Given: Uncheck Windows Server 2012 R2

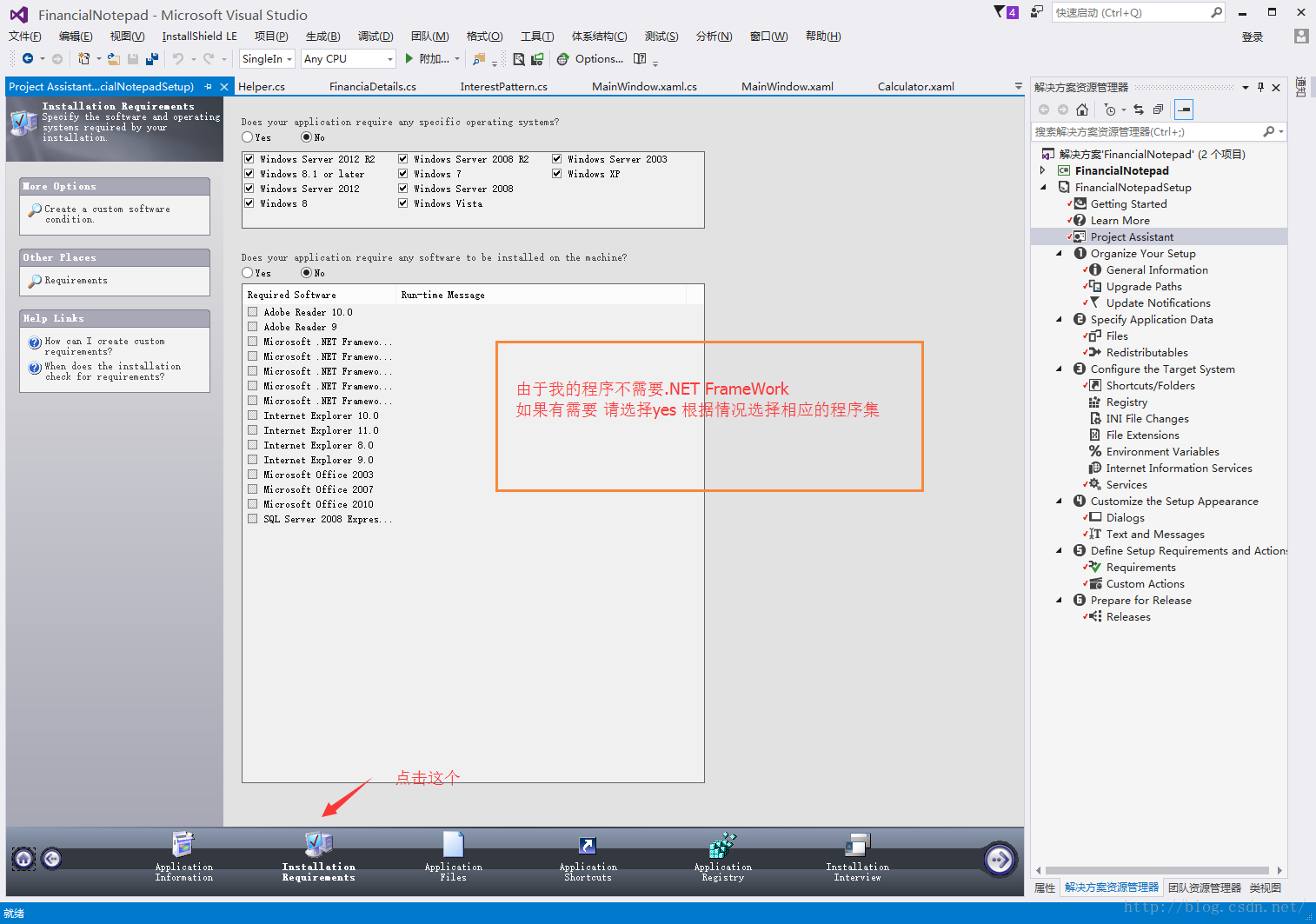Looking at the screenshot, I should tap(249, 159).
